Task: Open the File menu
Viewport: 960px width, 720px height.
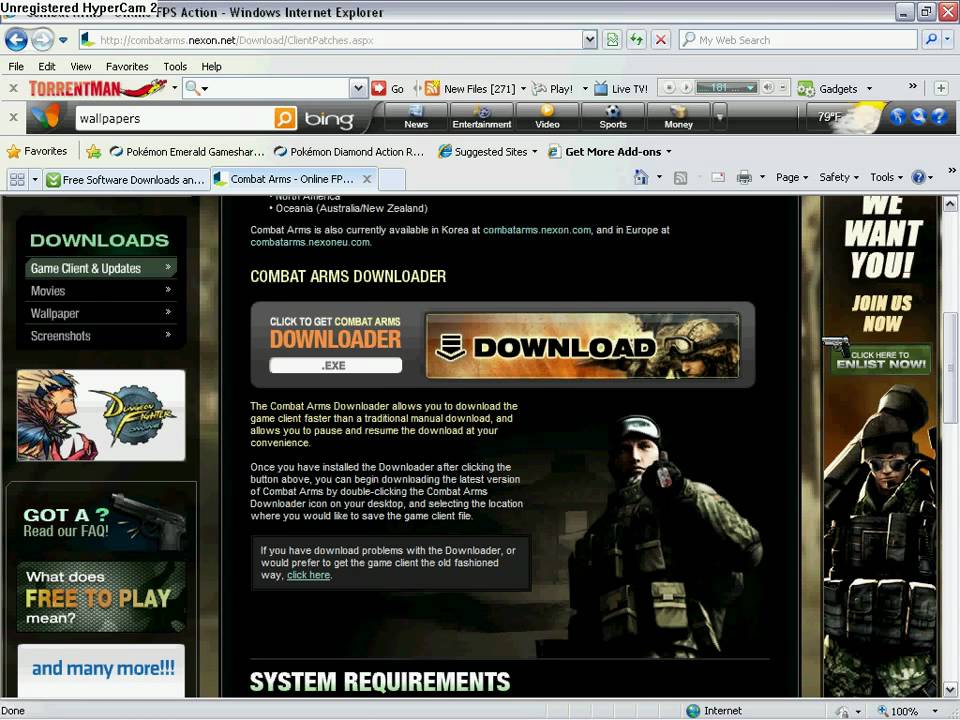Action: point(16,67)
